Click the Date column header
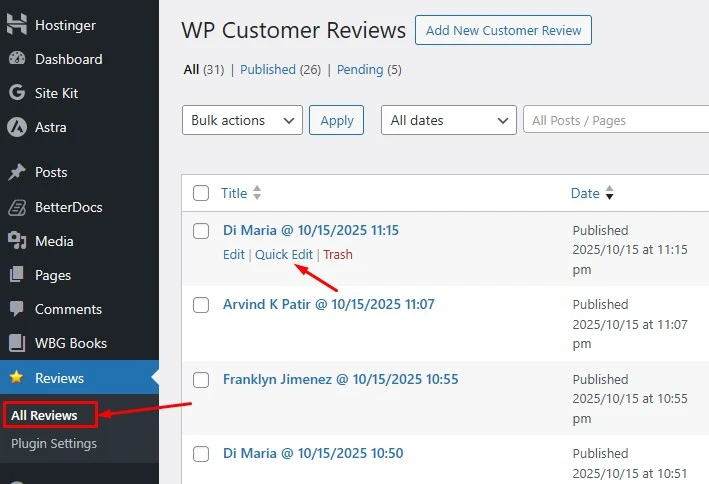Image resolution: width=709 pixels, height=484 pixels. point(585,193)
